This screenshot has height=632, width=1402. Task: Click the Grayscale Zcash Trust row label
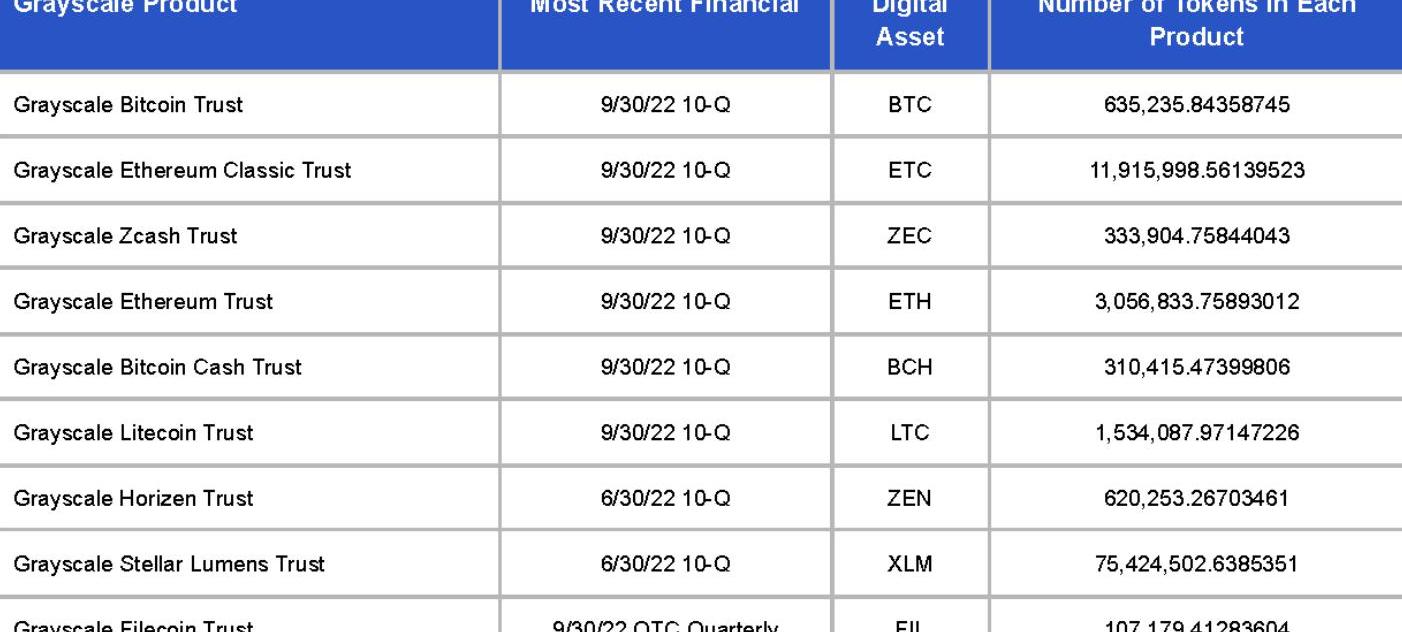[x=126, y=237]
